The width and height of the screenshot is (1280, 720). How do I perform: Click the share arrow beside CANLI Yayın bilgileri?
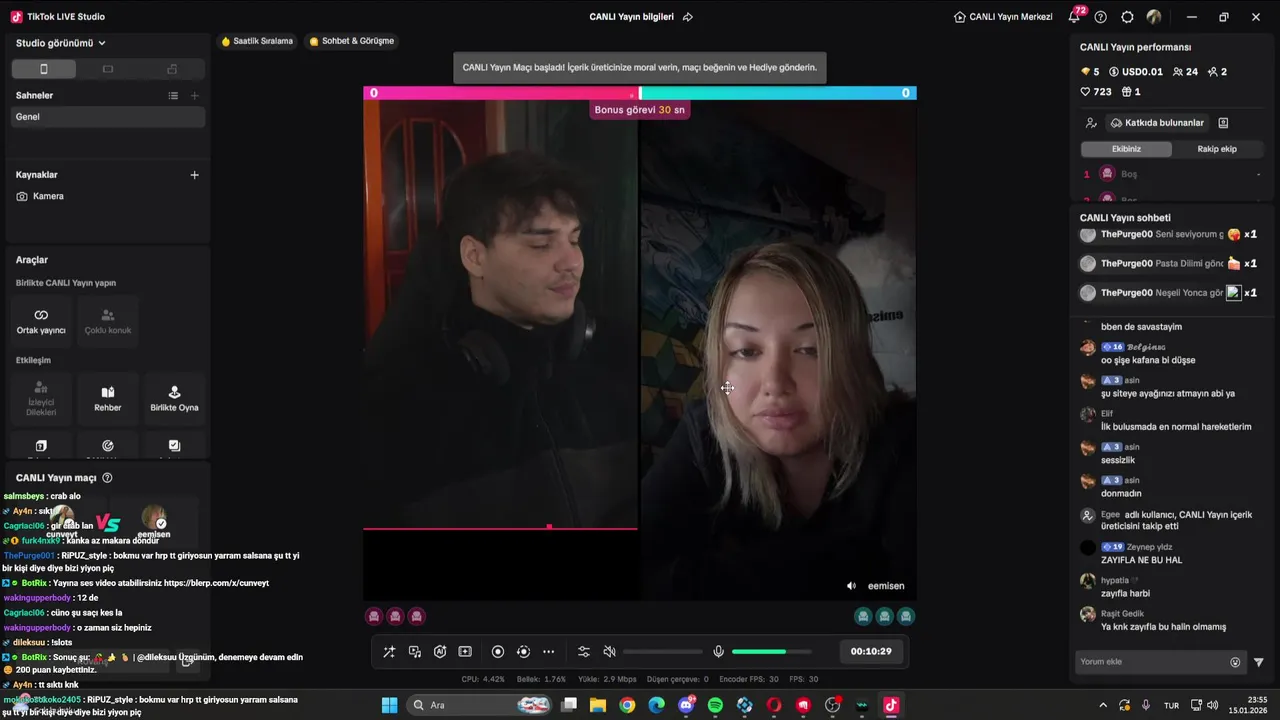click(688, 17)
